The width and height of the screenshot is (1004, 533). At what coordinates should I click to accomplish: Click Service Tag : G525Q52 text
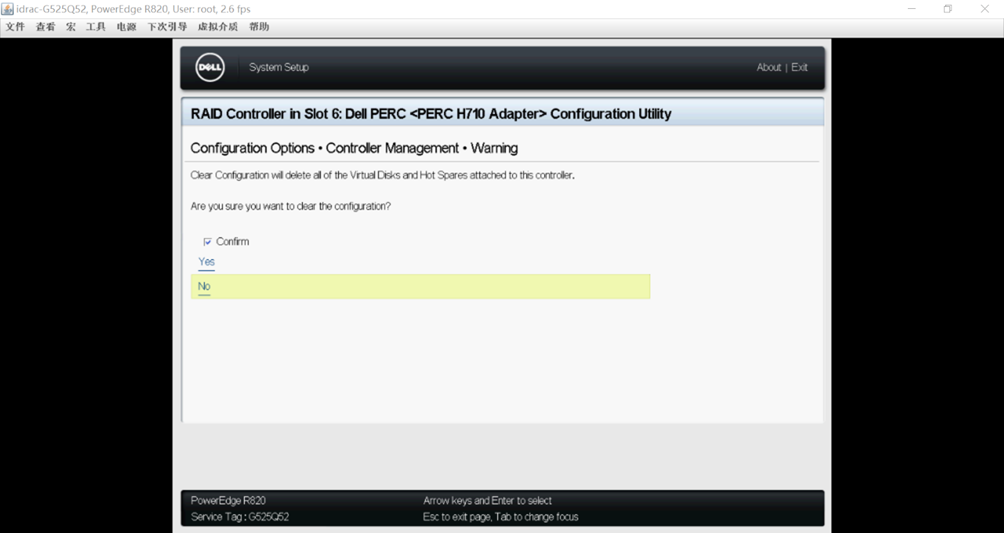point(240,516)
